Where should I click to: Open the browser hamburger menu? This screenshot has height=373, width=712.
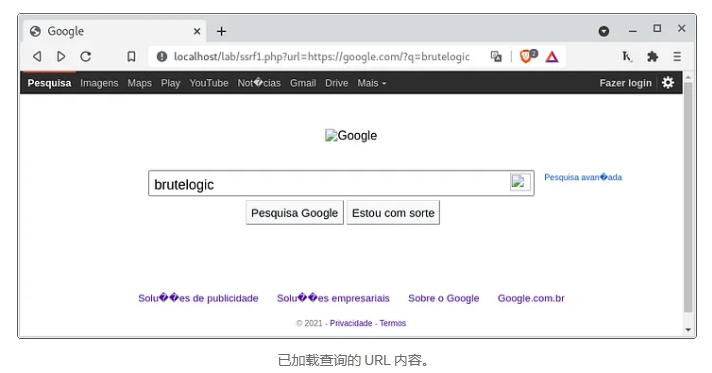pos(677,56)
